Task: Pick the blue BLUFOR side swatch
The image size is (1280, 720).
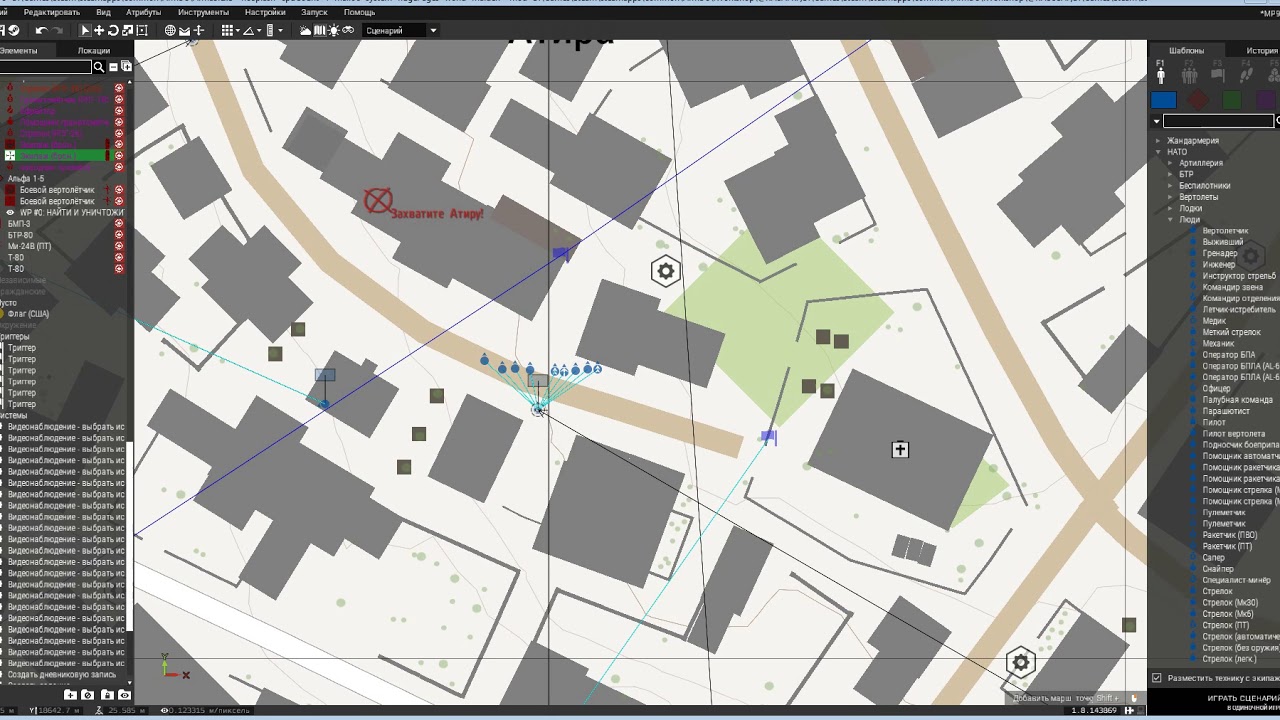Action: click(x=1163, y=100)
